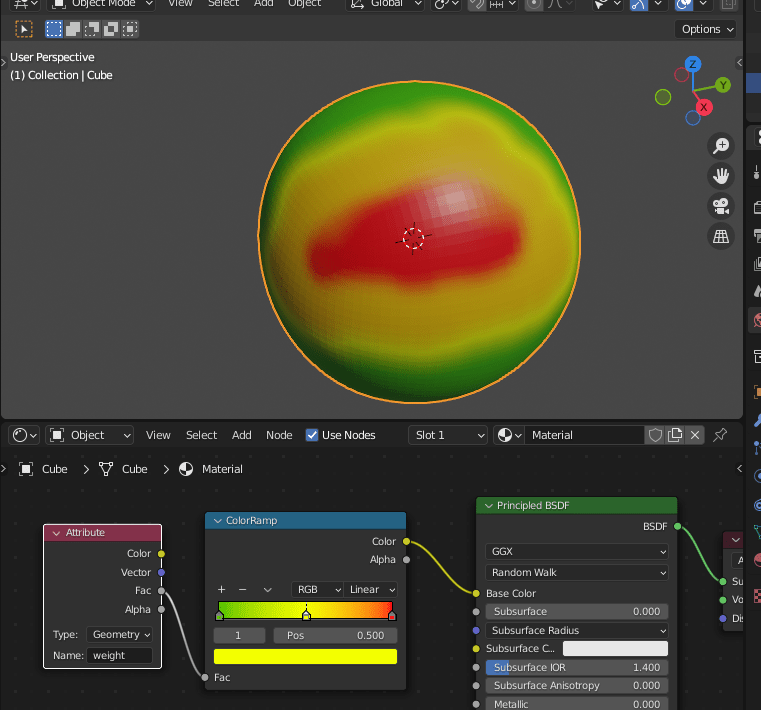This screenshot has height=710, width=761.
Task: Choose the Set New Selection mode icon
Action: [x=54, y=29]
